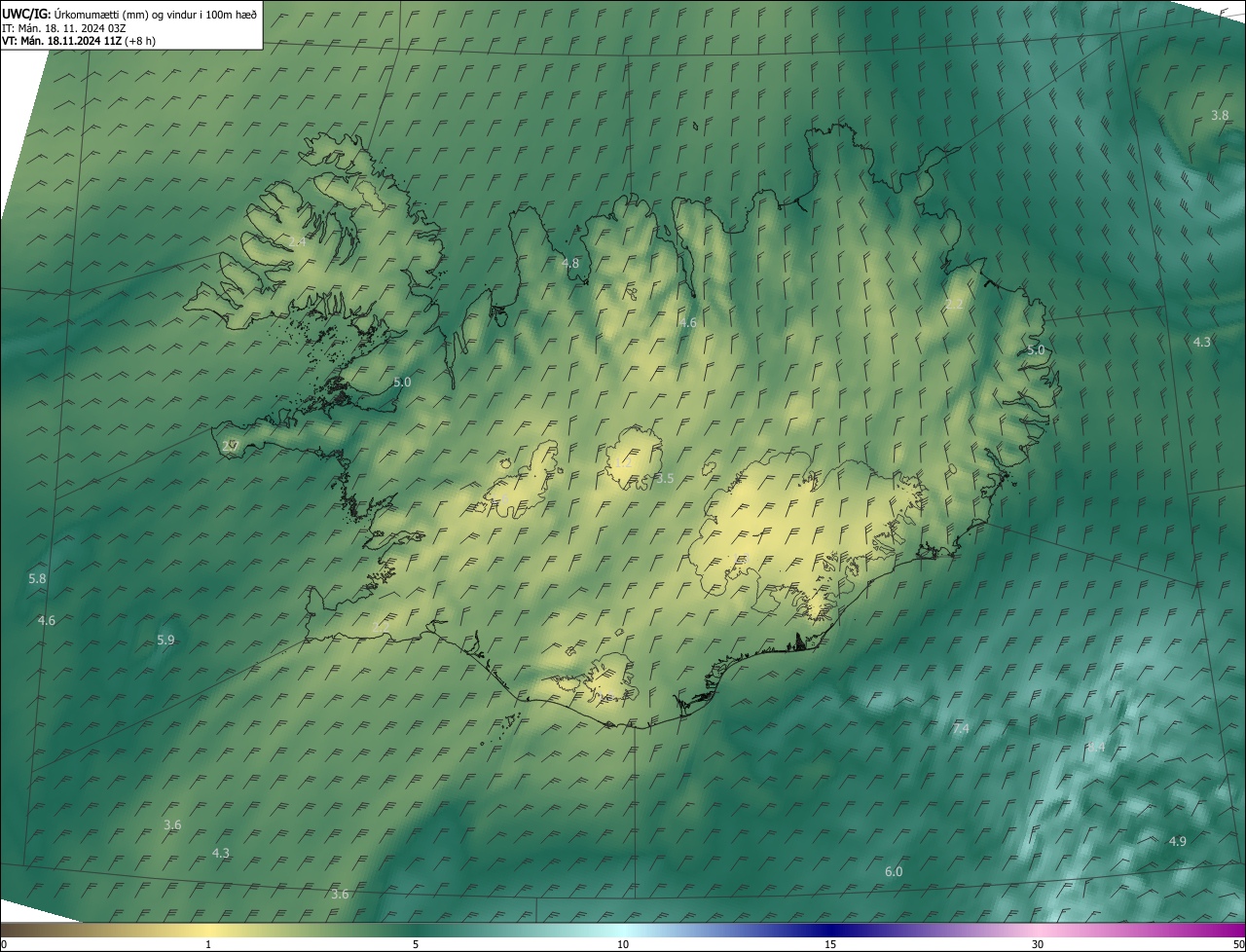Viewport: 1246px width, 952px height.
Task: Click the colorbar tick label 5
Action: 416,944
